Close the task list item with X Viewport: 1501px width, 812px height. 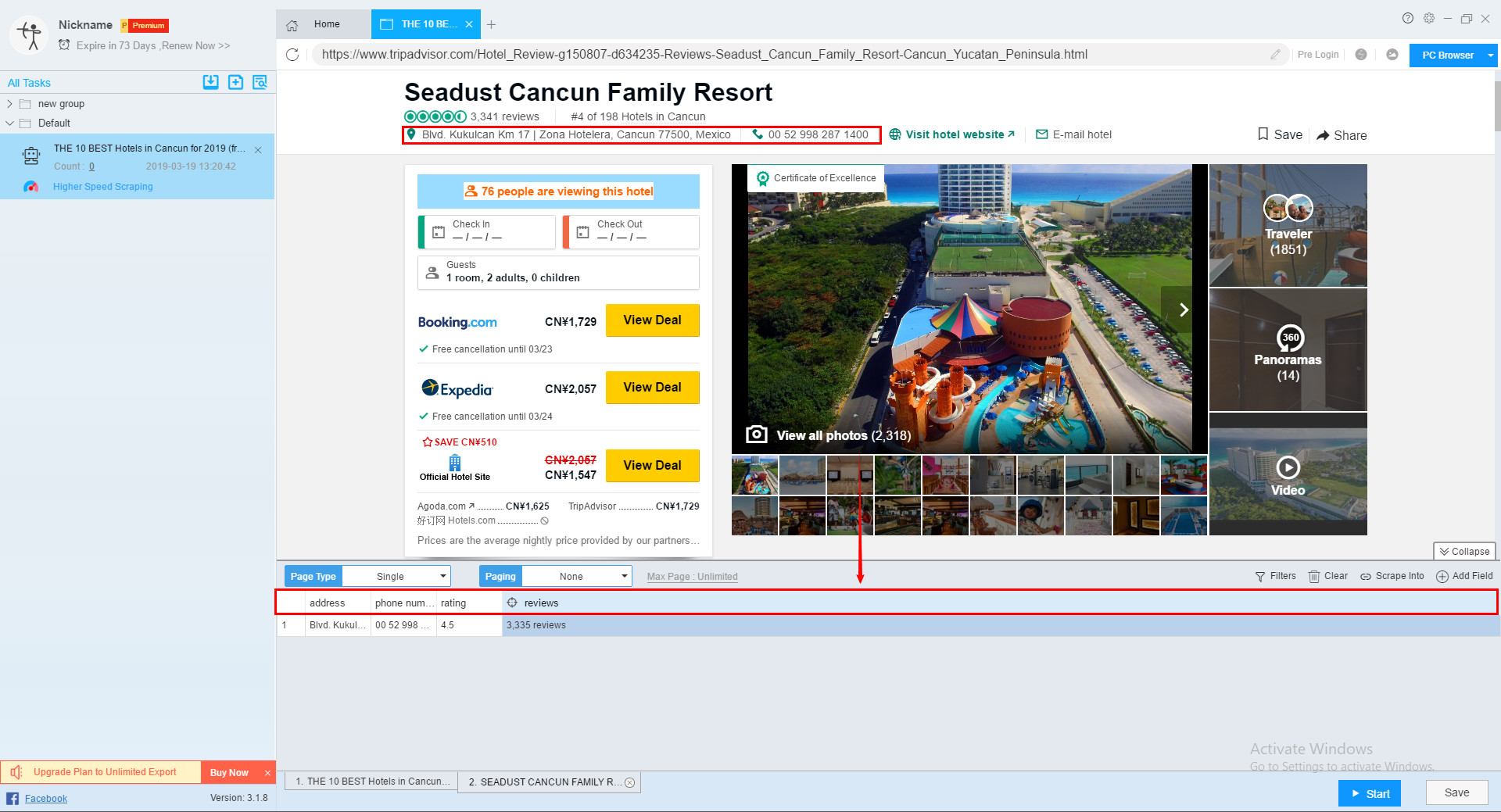pyautogui.click(x=258, y=150)
